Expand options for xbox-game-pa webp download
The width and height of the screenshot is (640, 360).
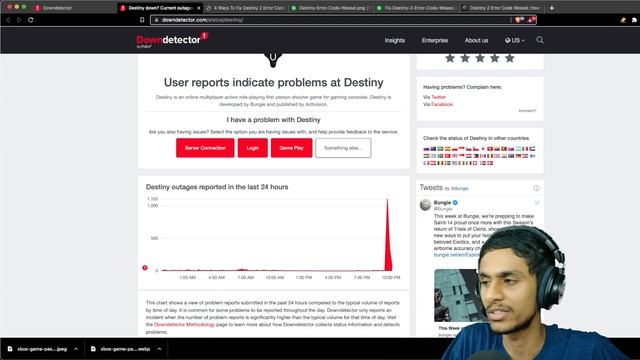click(159, 349)
